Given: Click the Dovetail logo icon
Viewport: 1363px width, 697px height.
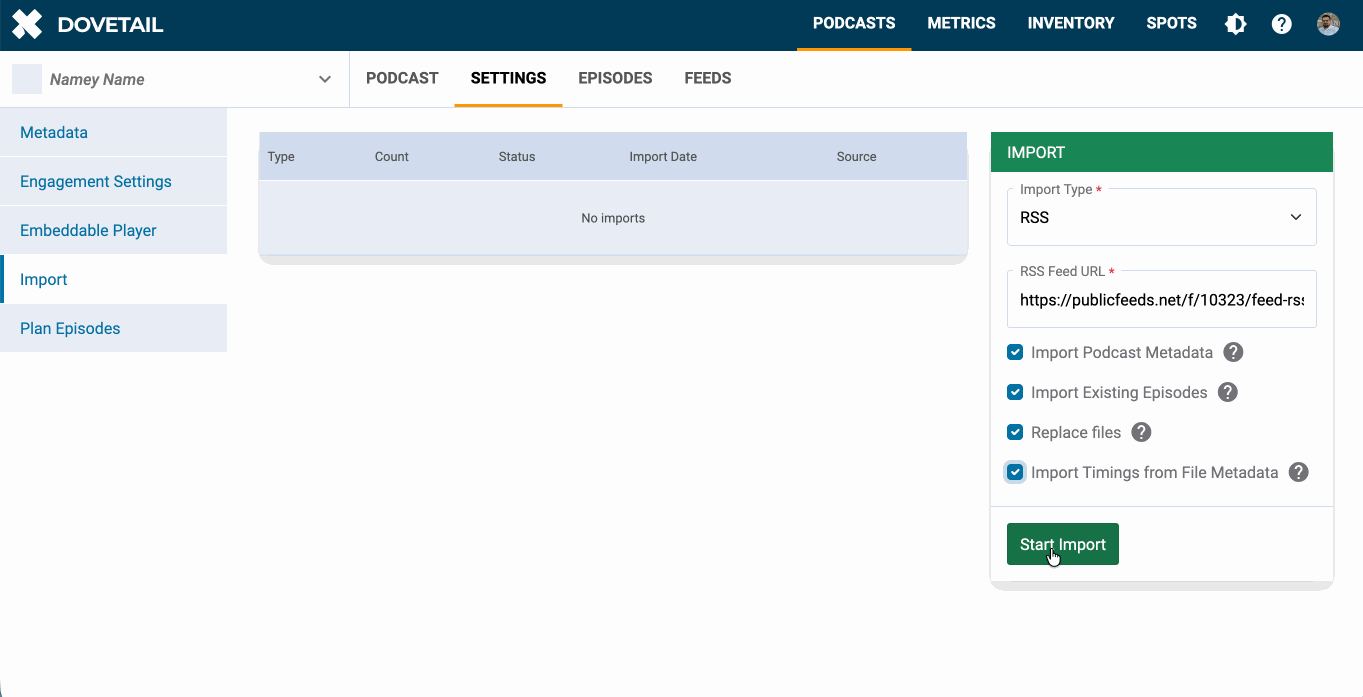Looking at the screenshot, I should (27, 24).
